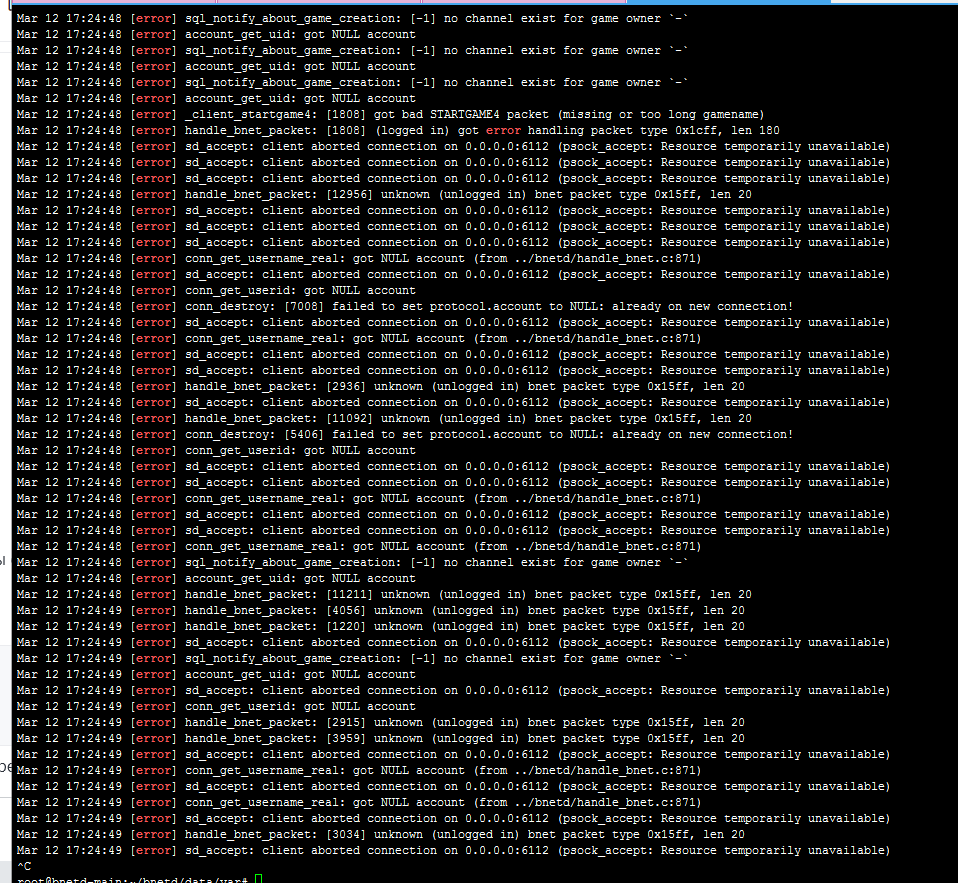Screen dimensions: 958x883
Task: Select the handle_bnet_packet [11092] log line
Action: point(384,419)
